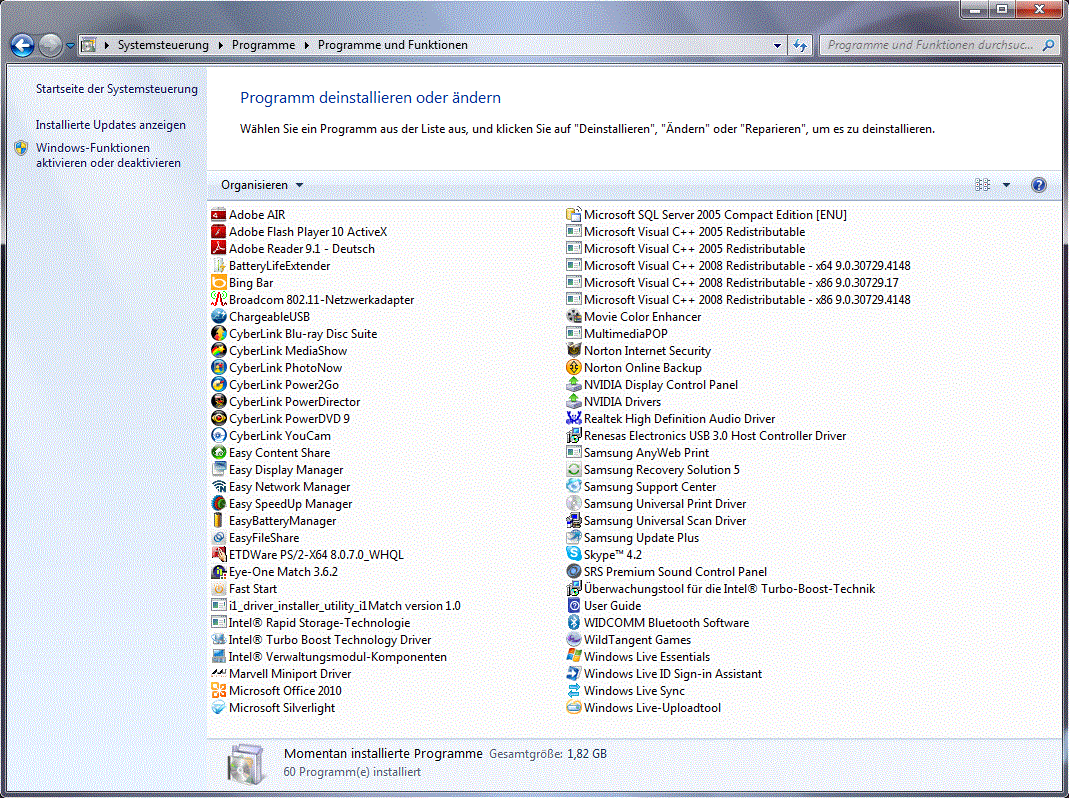Click the CyberLink PowerDVD 9 icon
The width and height of the screenshot is (1069, 798).
point(219,419)
